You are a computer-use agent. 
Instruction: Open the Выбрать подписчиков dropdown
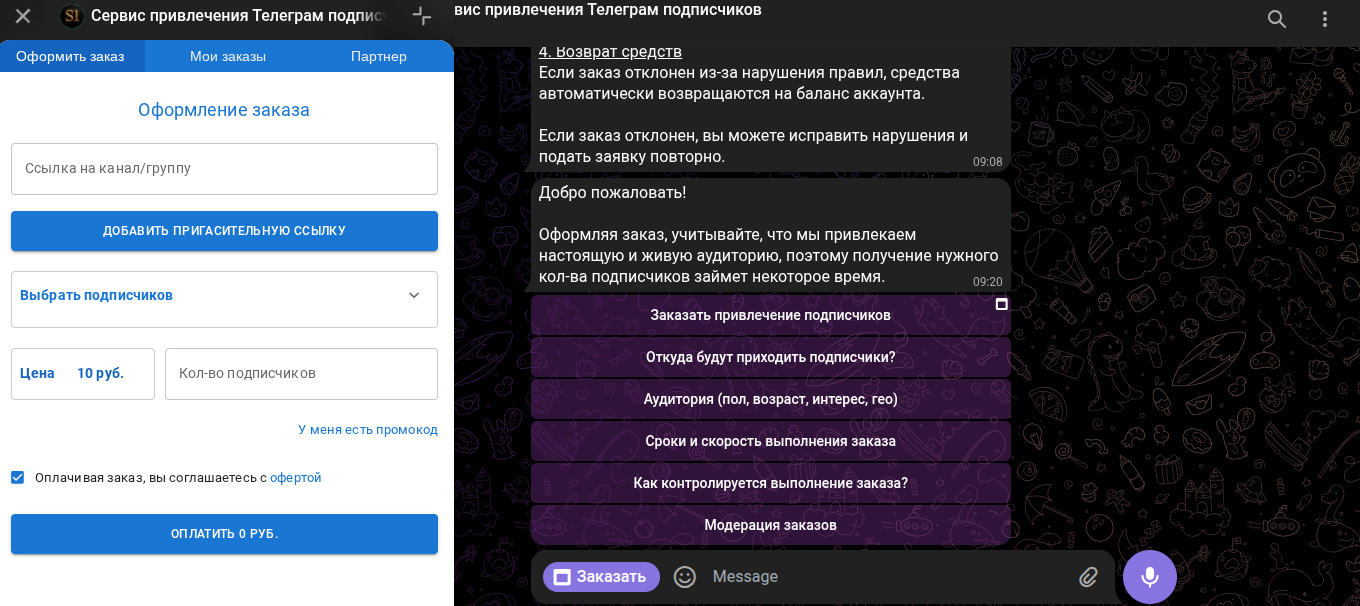click(x=224, y=299)
